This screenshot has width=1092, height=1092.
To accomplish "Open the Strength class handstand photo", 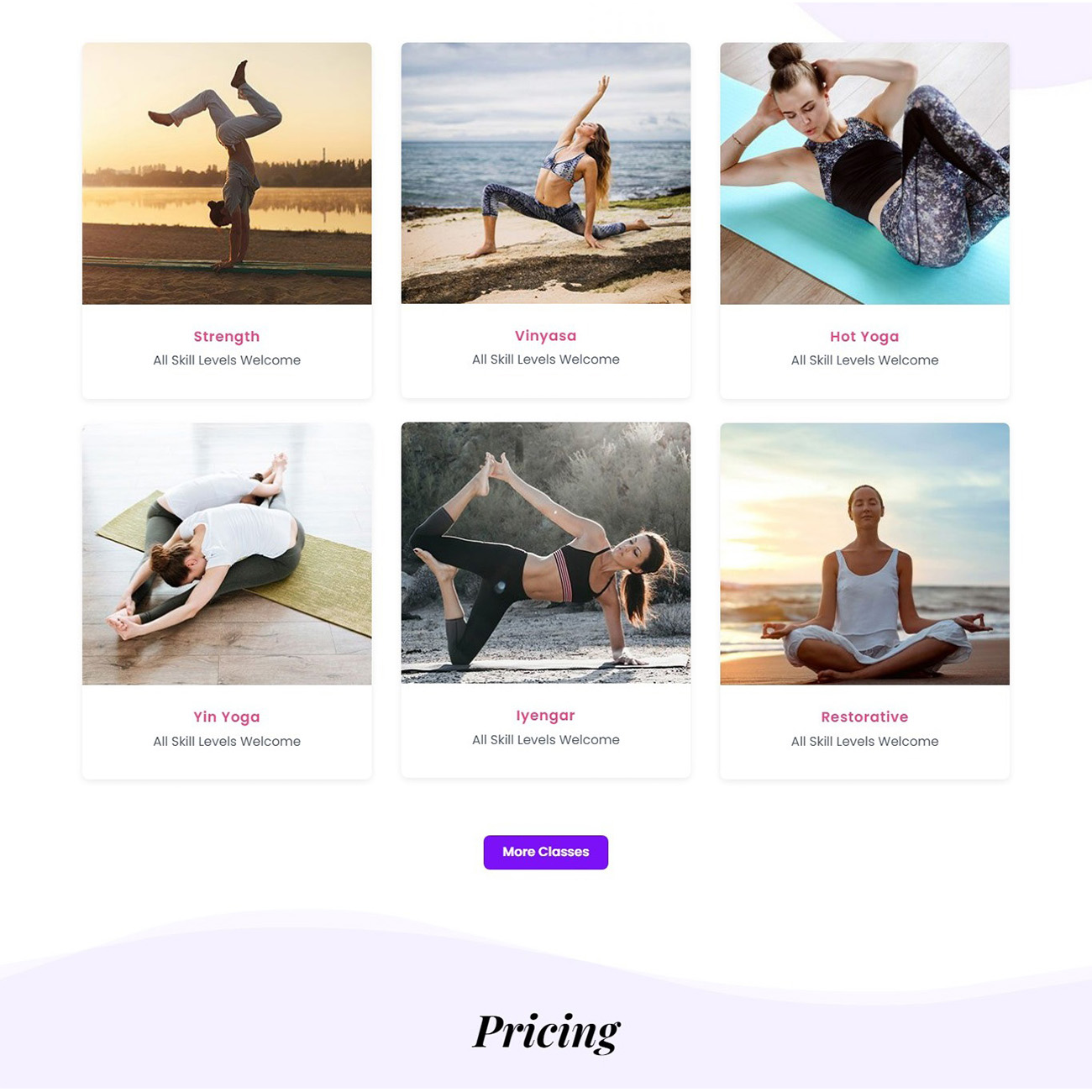I will 227,173.
